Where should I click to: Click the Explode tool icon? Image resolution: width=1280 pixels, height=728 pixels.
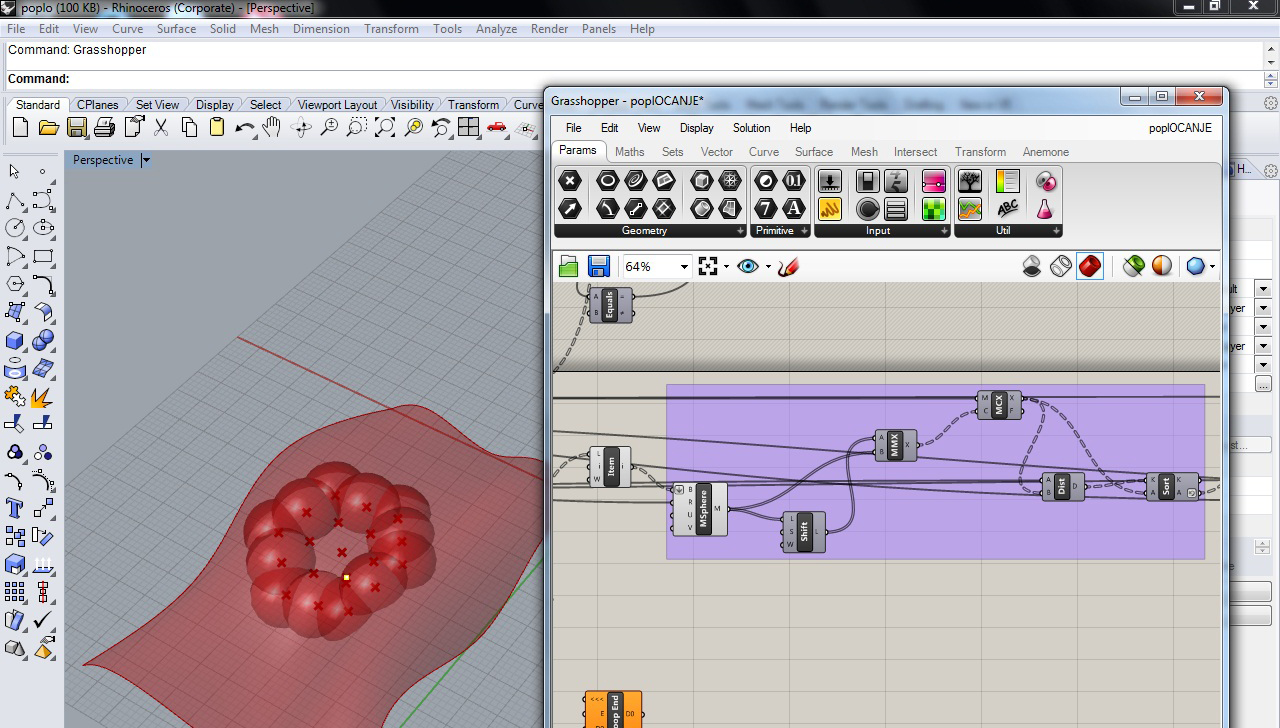tap(43, 396)
